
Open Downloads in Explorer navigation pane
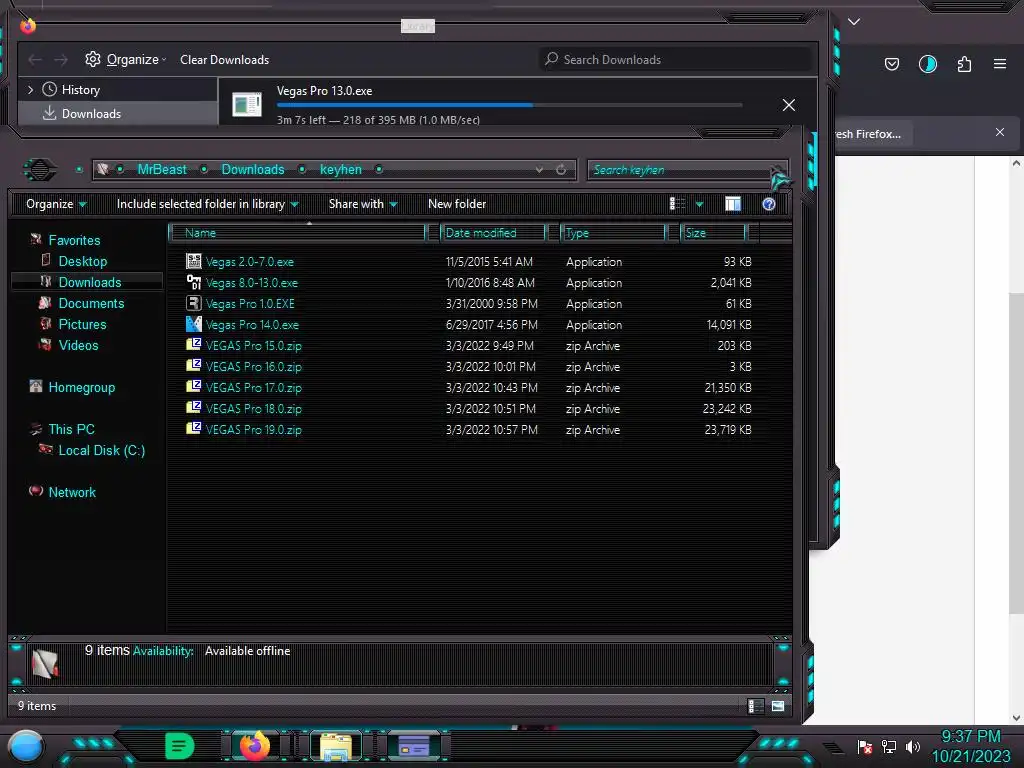(x=89, y=282)
